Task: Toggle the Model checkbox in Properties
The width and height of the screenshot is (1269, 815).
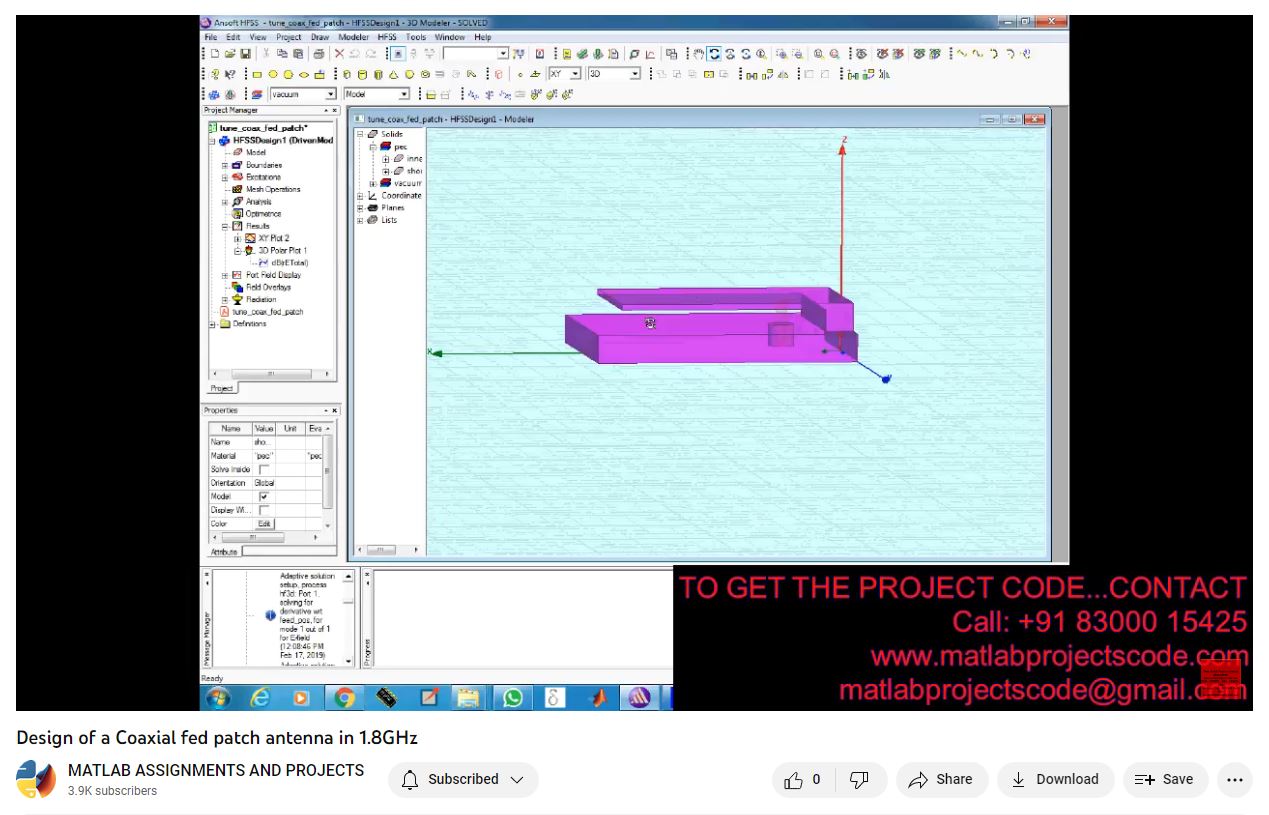Action: pyautogui.click(x=264, y=496)
